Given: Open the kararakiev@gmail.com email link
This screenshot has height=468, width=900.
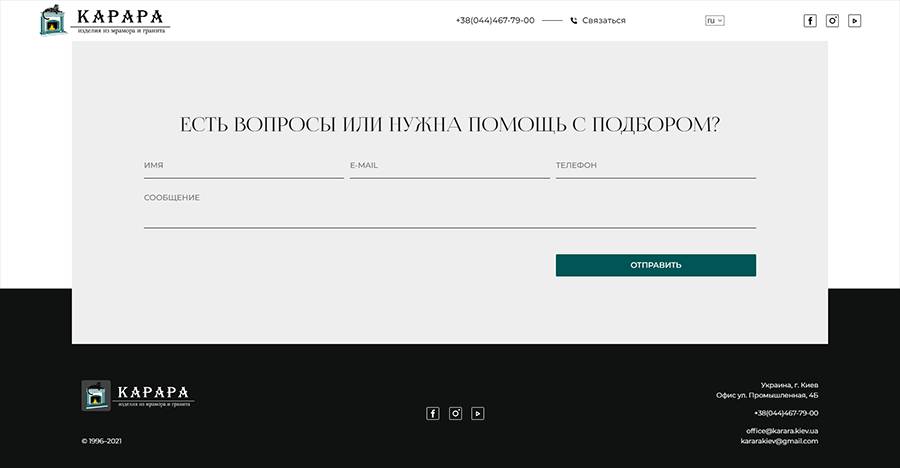Looking at the screenshot, I should point(779,441).
